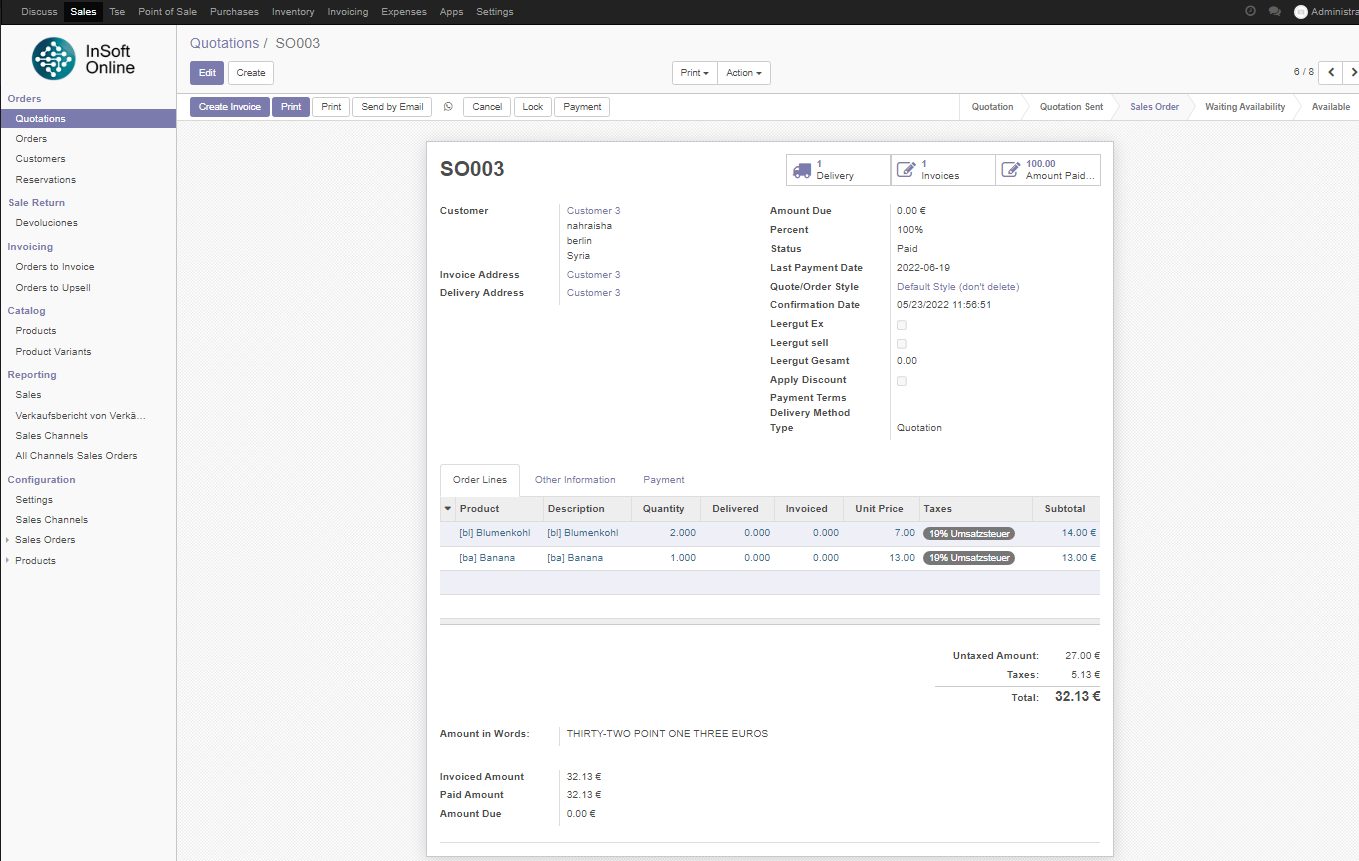This screenshot has width=1359, height=861.
Task: Toggle the Apply Discount checkbox
Action: tap(901, 381)
